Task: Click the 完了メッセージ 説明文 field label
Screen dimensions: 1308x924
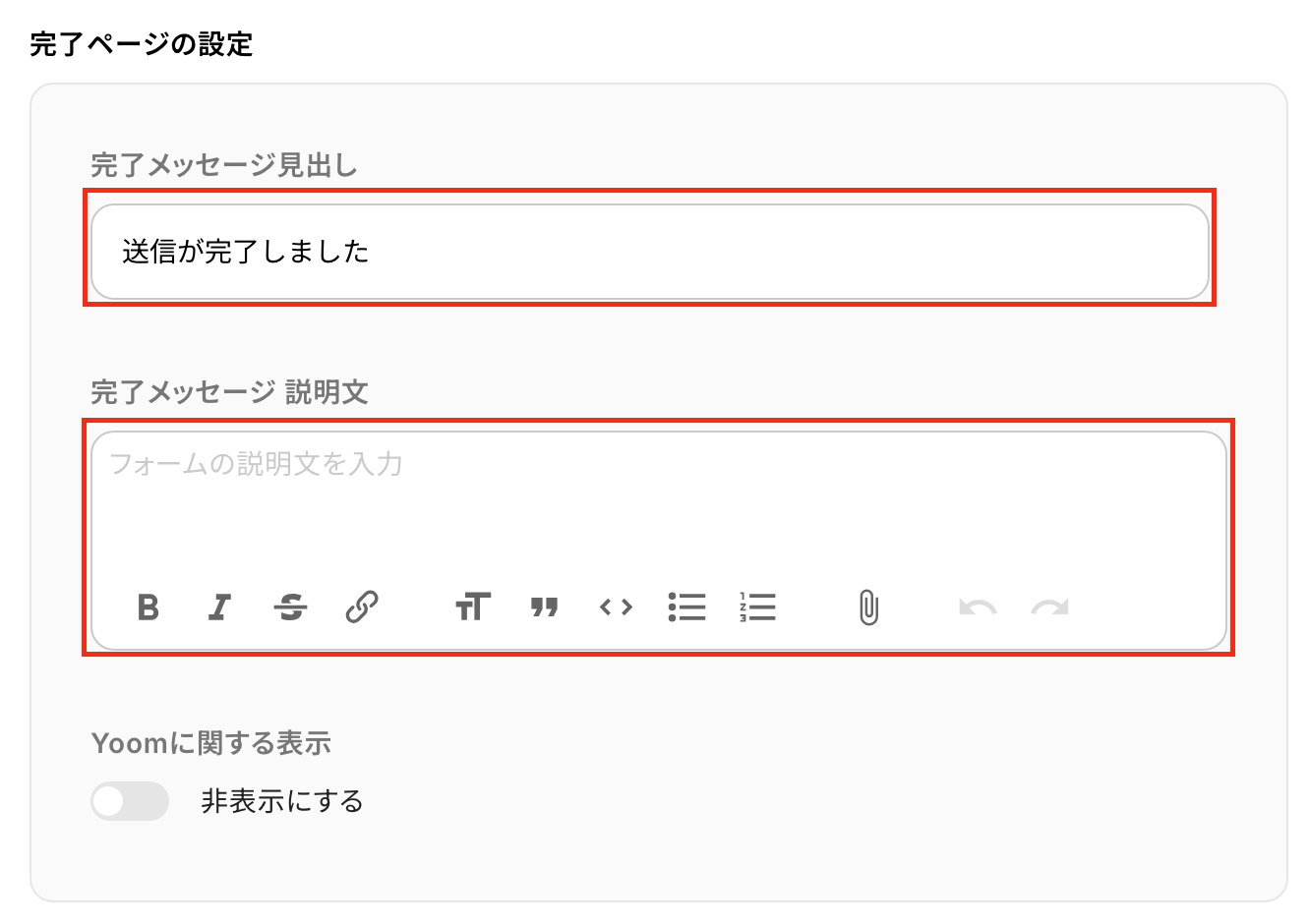Action: pos(230,392)
